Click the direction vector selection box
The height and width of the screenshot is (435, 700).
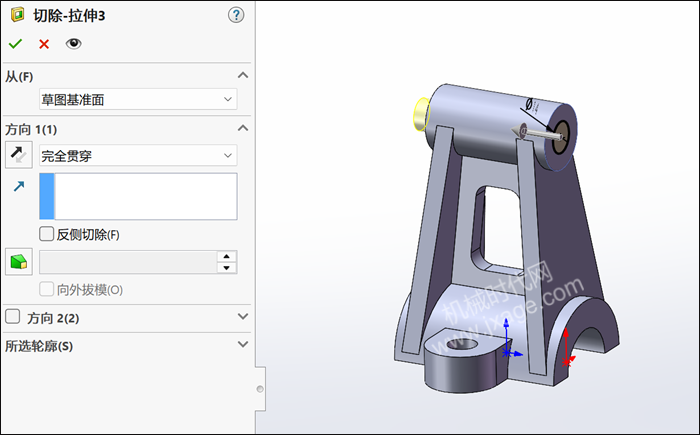145,196
